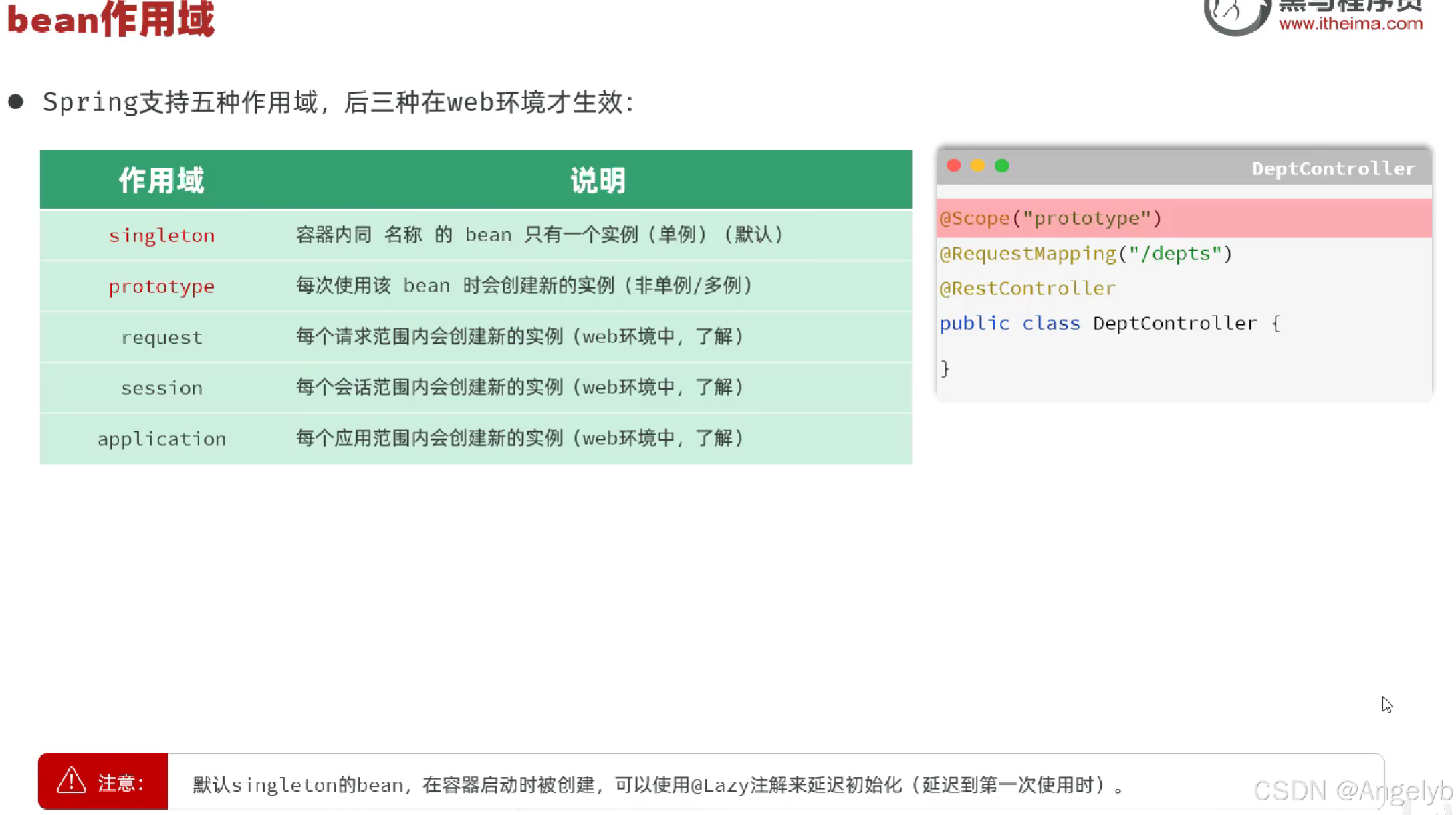Image resolution: width=1456 pixels, height=815 pixels.
Task: Click the @RestController annotation line
Action: pyautogui.click(x=1027, y=288)
